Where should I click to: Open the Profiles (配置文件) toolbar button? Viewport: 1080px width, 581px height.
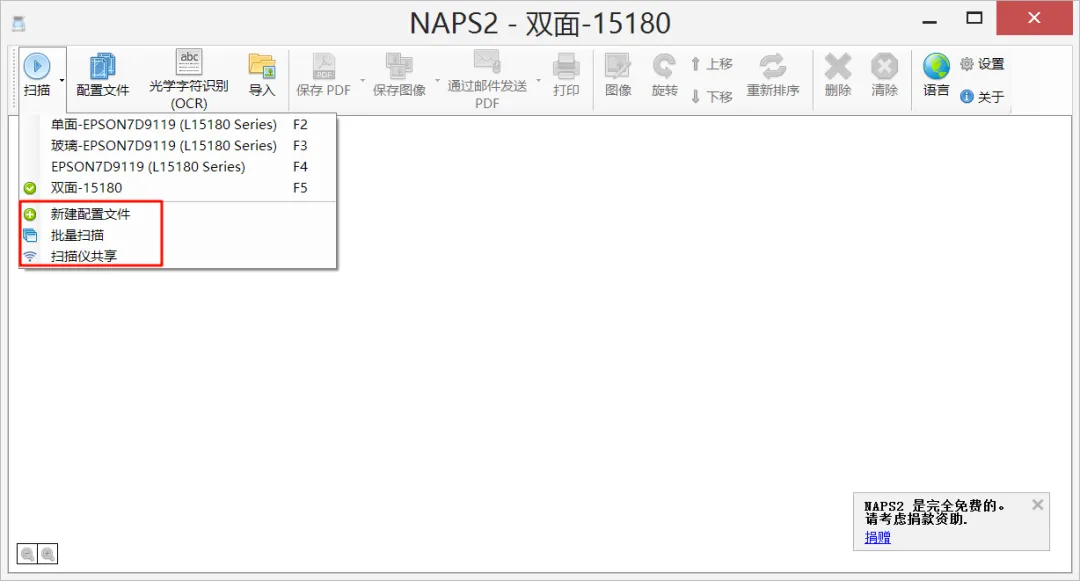pos(103,75)
